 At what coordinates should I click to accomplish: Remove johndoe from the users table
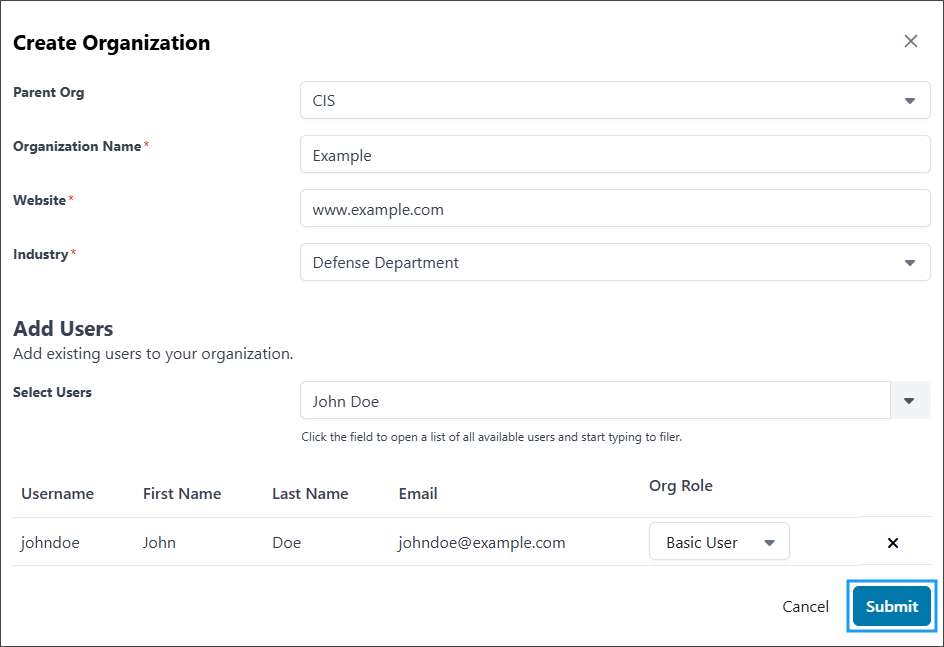click(893, 543)
